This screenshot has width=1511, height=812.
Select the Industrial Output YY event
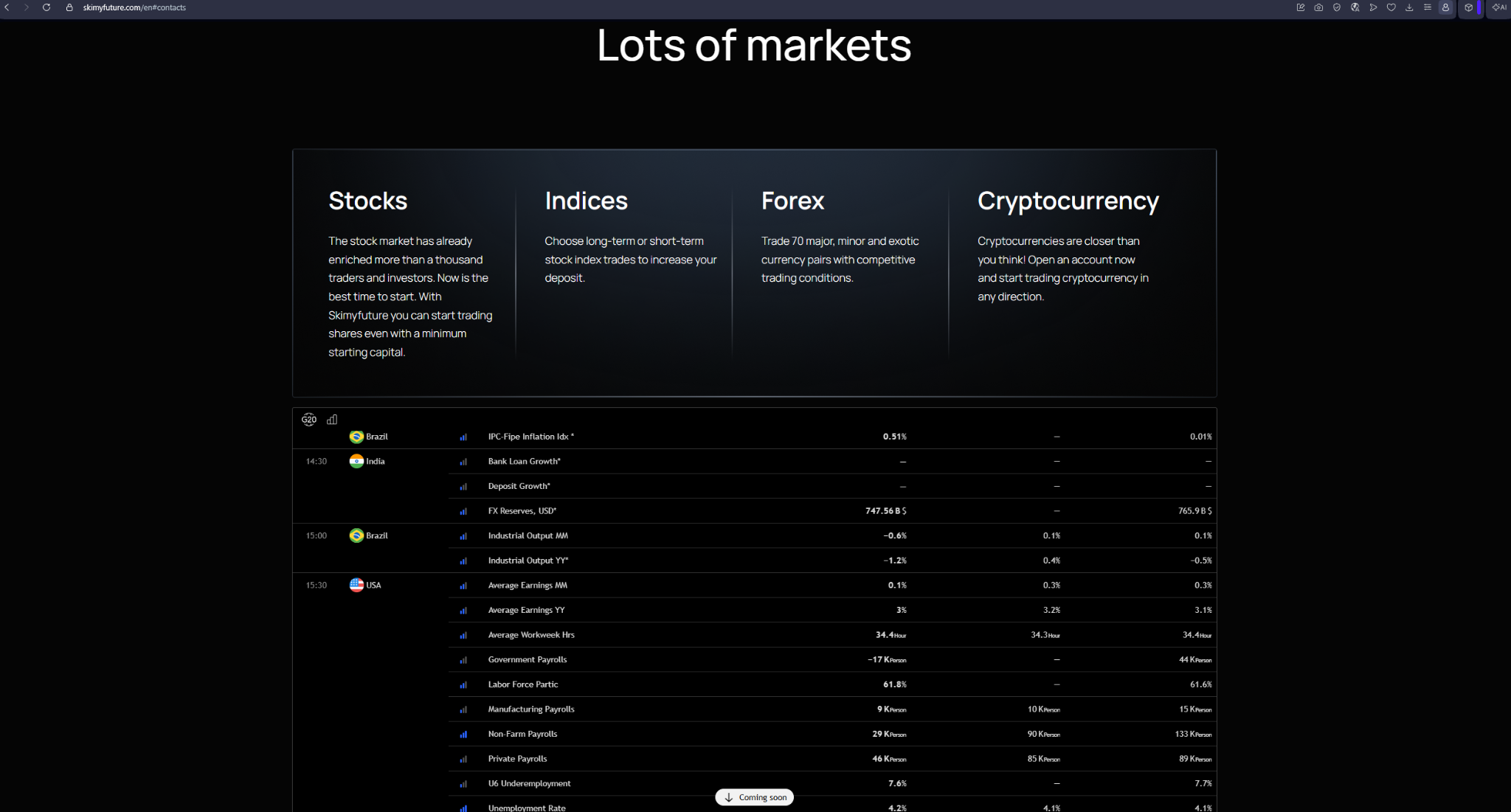(831, 561)
